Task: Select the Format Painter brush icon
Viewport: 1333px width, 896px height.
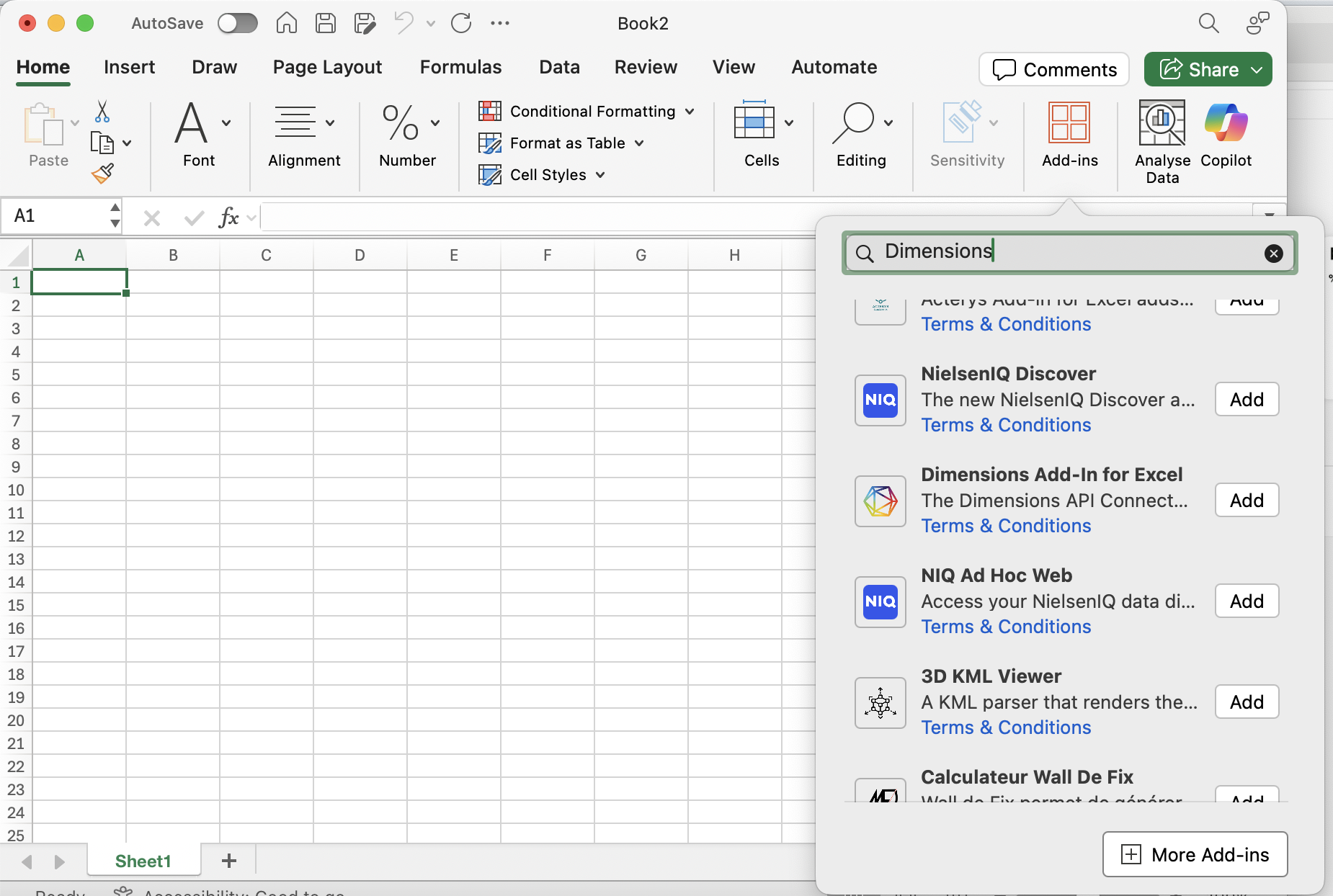Action: coord(102,174)
